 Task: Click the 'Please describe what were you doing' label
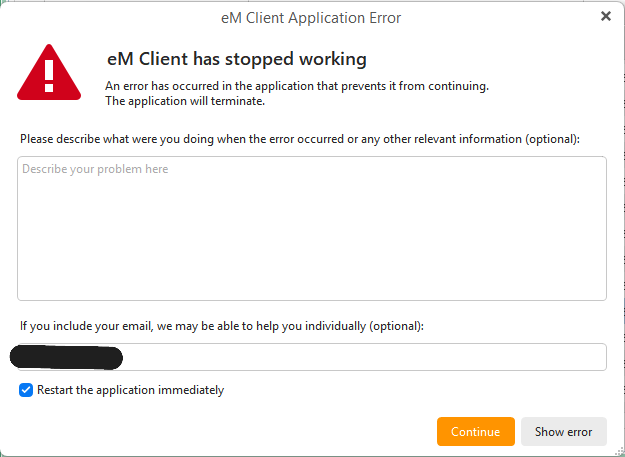click(x=300, y=139)
